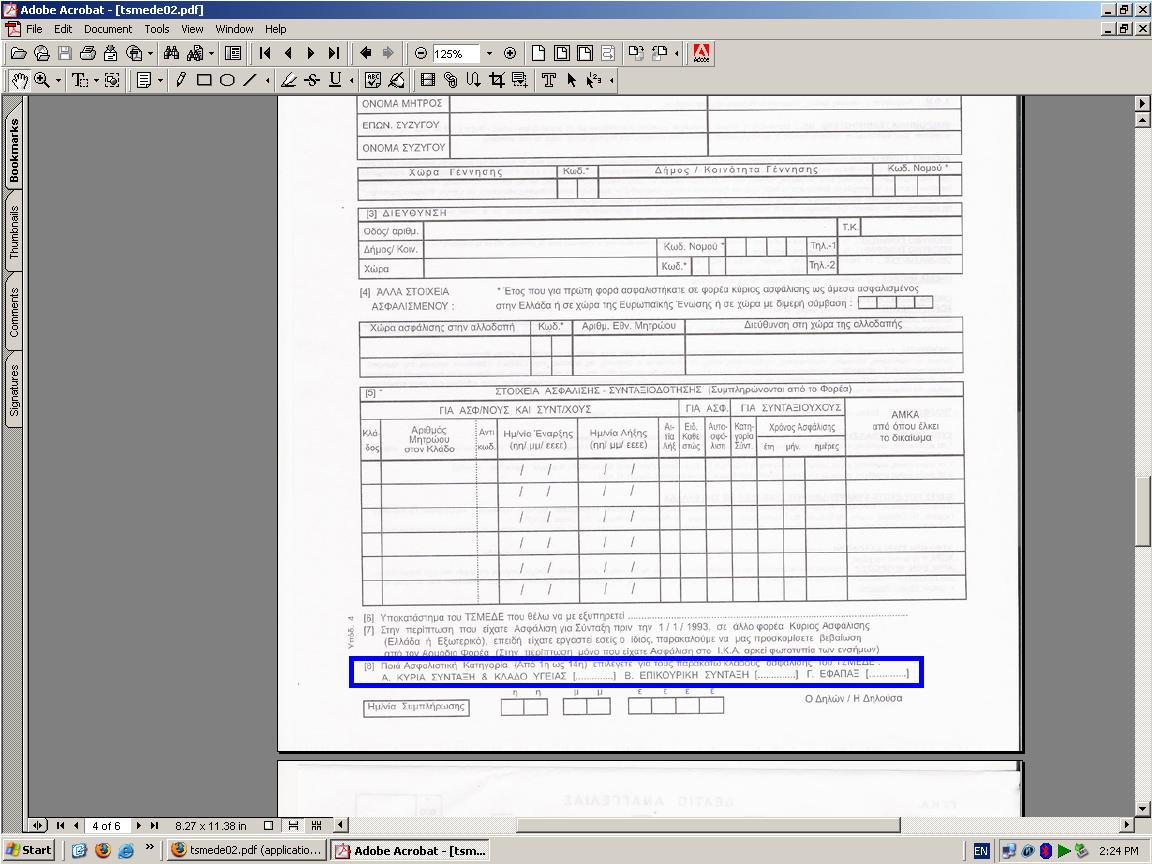Viewport: 1152px width, 864px height.
Task: Click the Open file icon
Action: (18, 53)
